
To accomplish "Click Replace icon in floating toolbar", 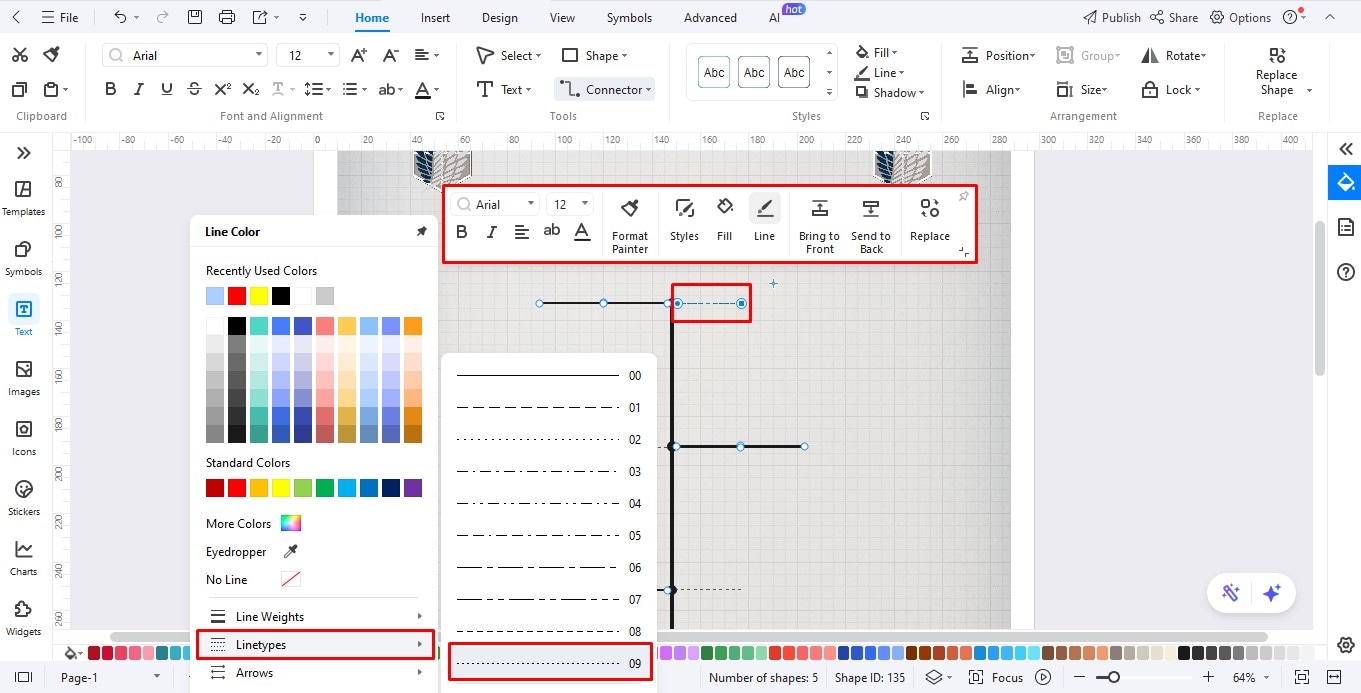I will pos(930,219).
